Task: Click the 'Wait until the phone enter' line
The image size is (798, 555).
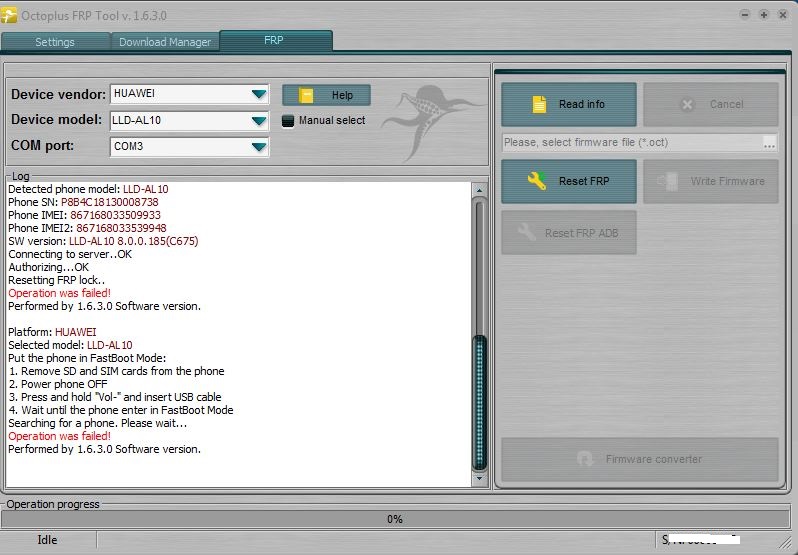Action: click(x=121, y=410)
